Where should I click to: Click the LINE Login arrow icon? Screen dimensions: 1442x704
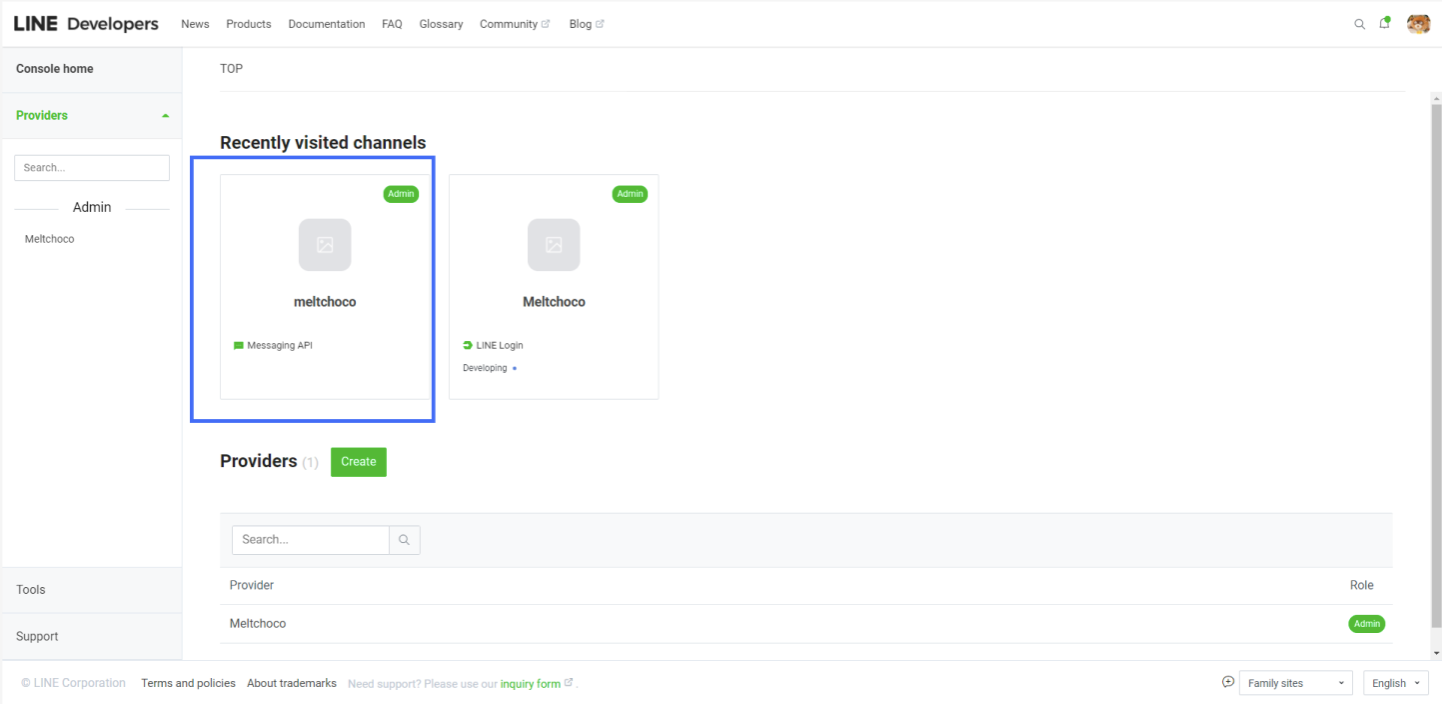(468, 346)
